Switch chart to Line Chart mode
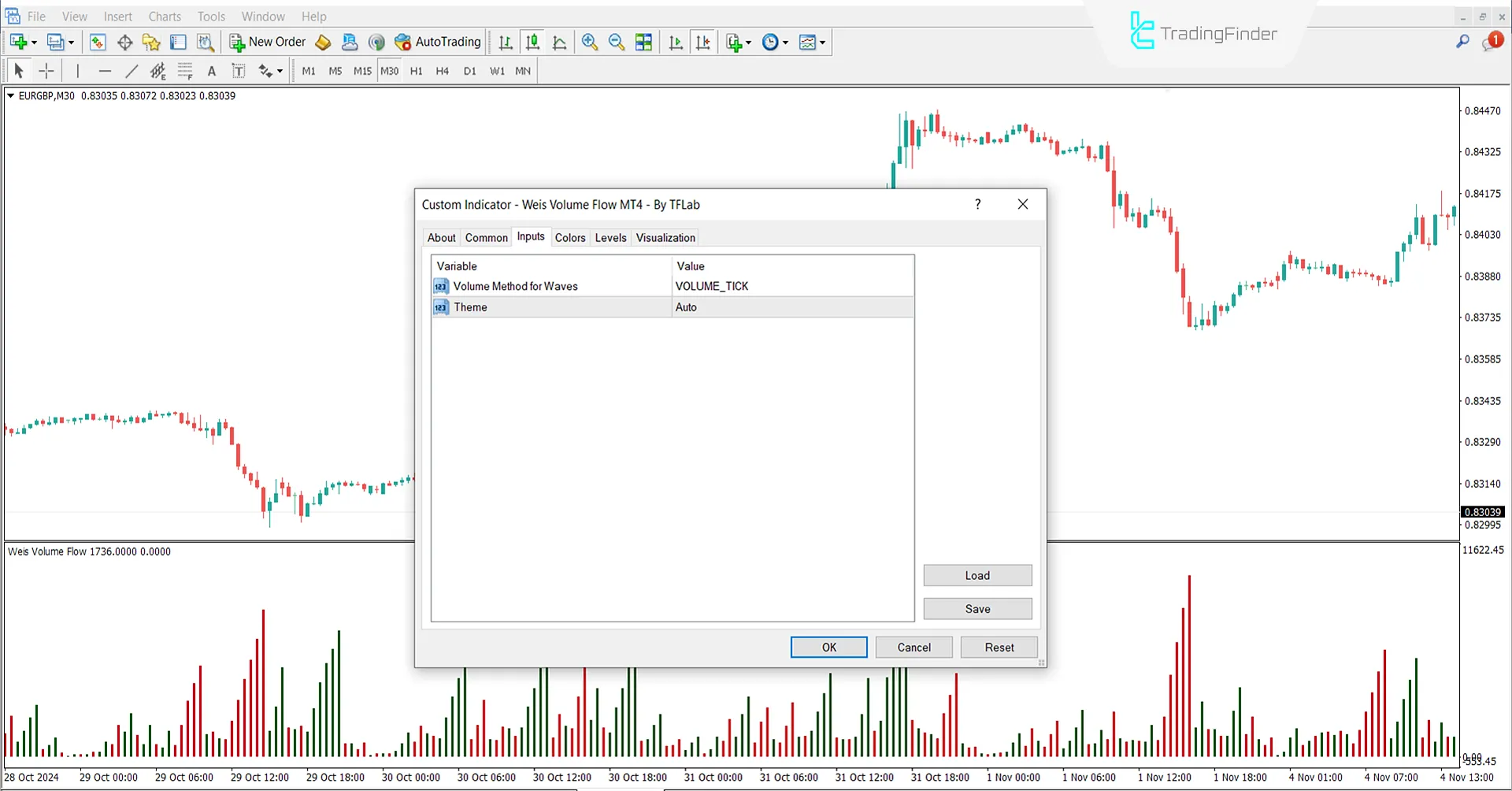 (559, 42)
